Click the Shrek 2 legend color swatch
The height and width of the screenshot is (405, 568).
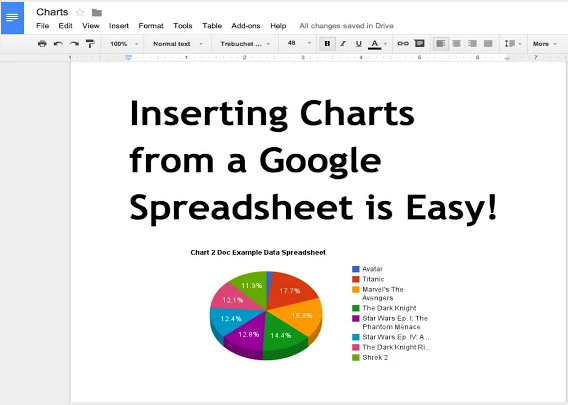(x=356, y=358)
